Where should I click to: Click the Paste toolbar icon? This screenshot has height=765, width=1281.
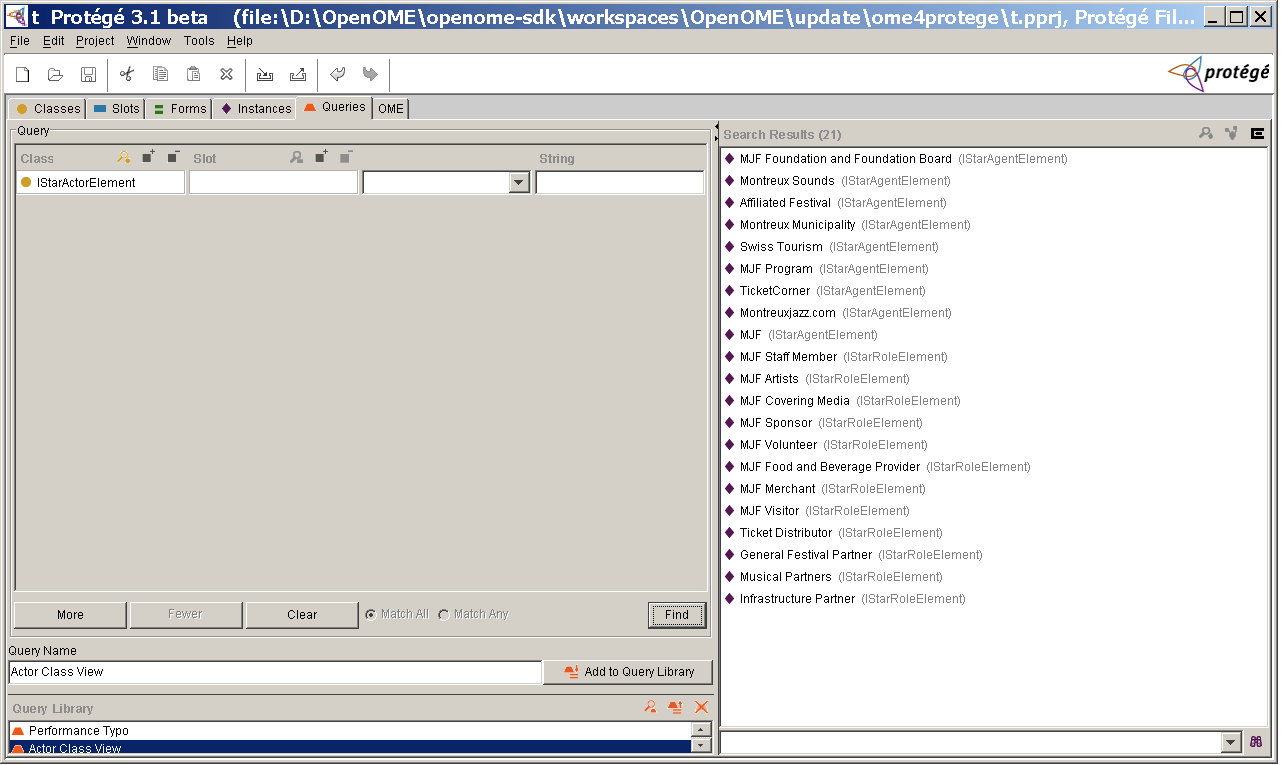point(193,74)
